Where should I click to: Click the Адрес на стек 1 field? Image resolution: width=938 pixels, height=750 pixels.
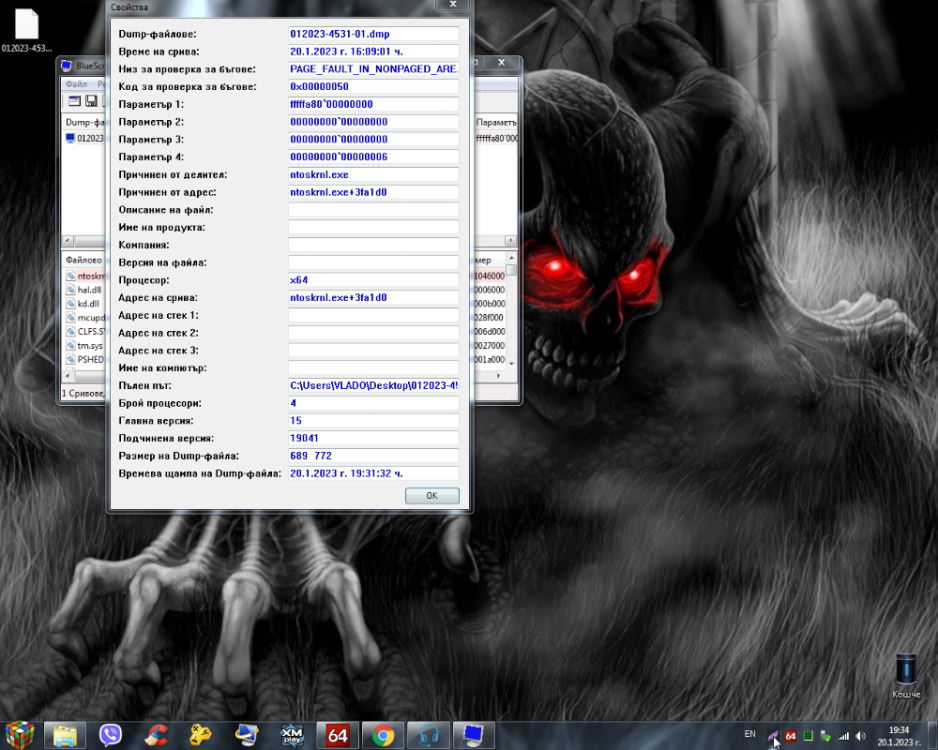click(373, 315)
